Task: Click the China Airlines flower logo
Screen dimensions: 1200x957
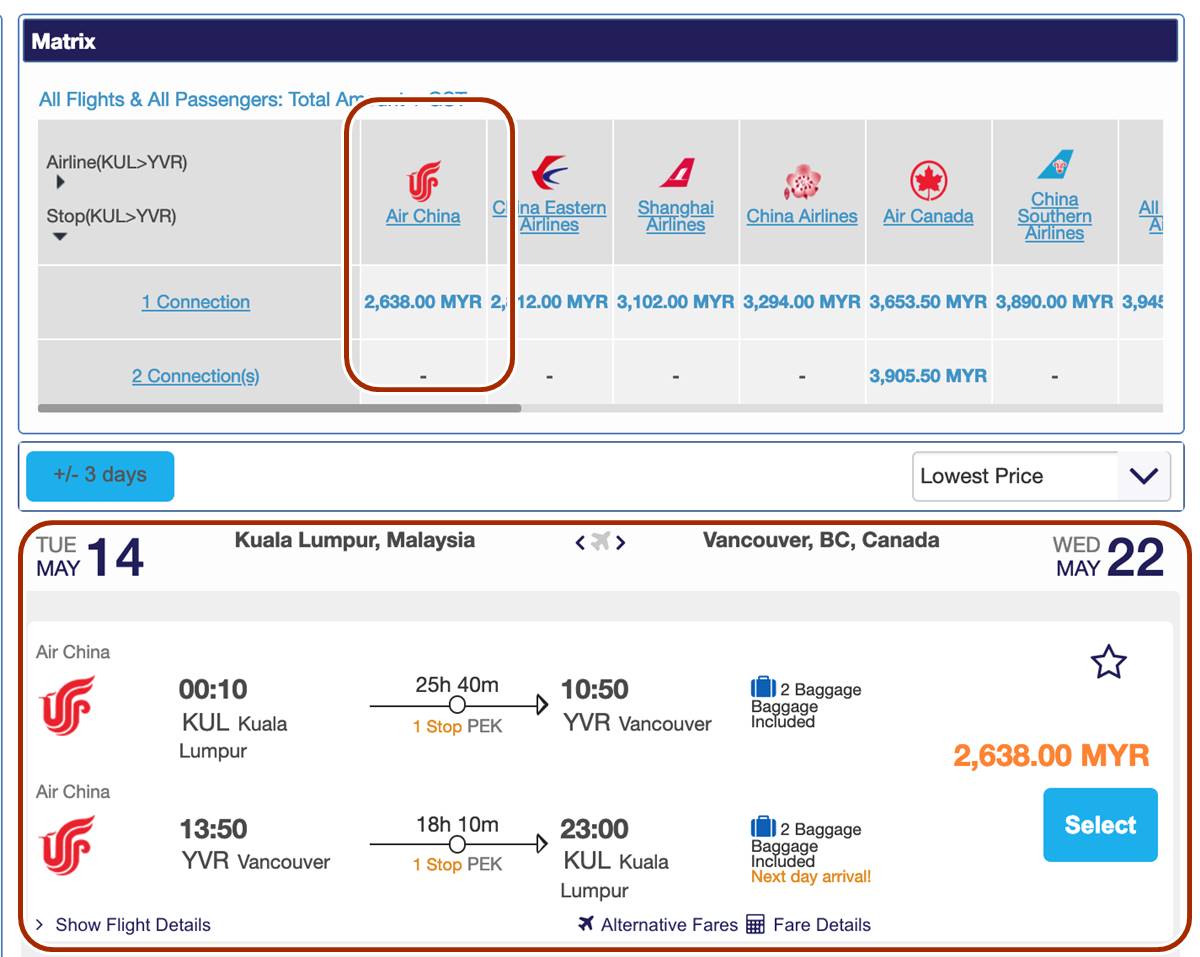Action: click(802, 182)
